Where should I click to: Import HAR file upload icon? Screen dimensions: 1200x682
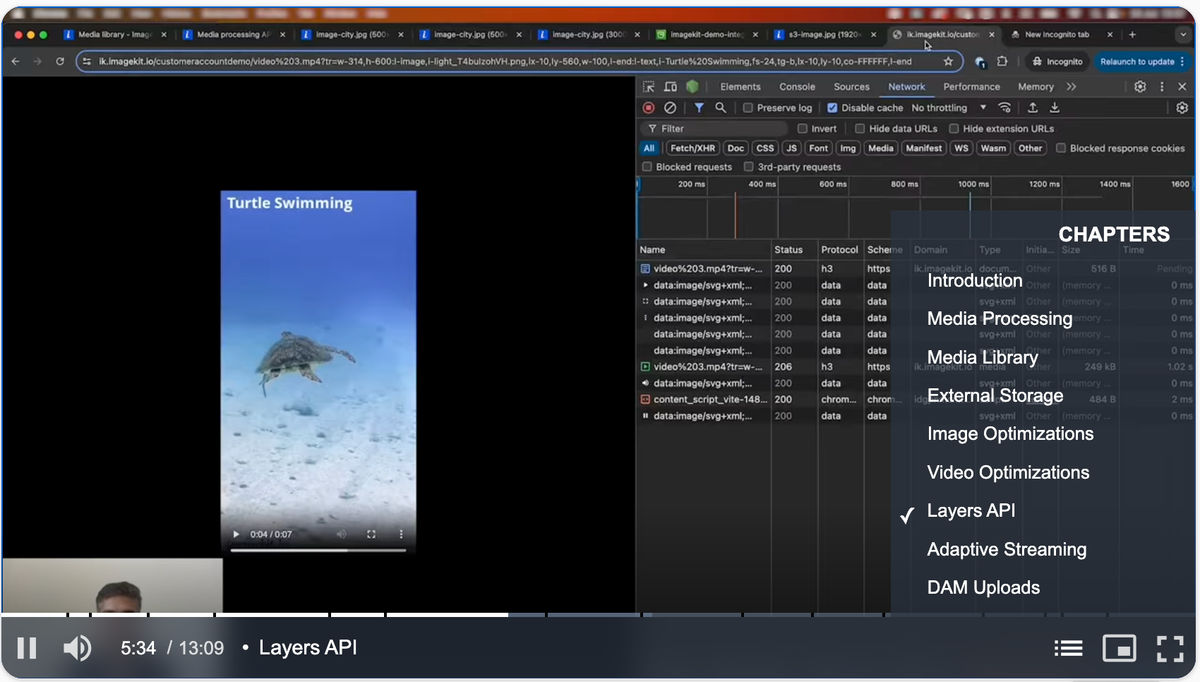1033,108
